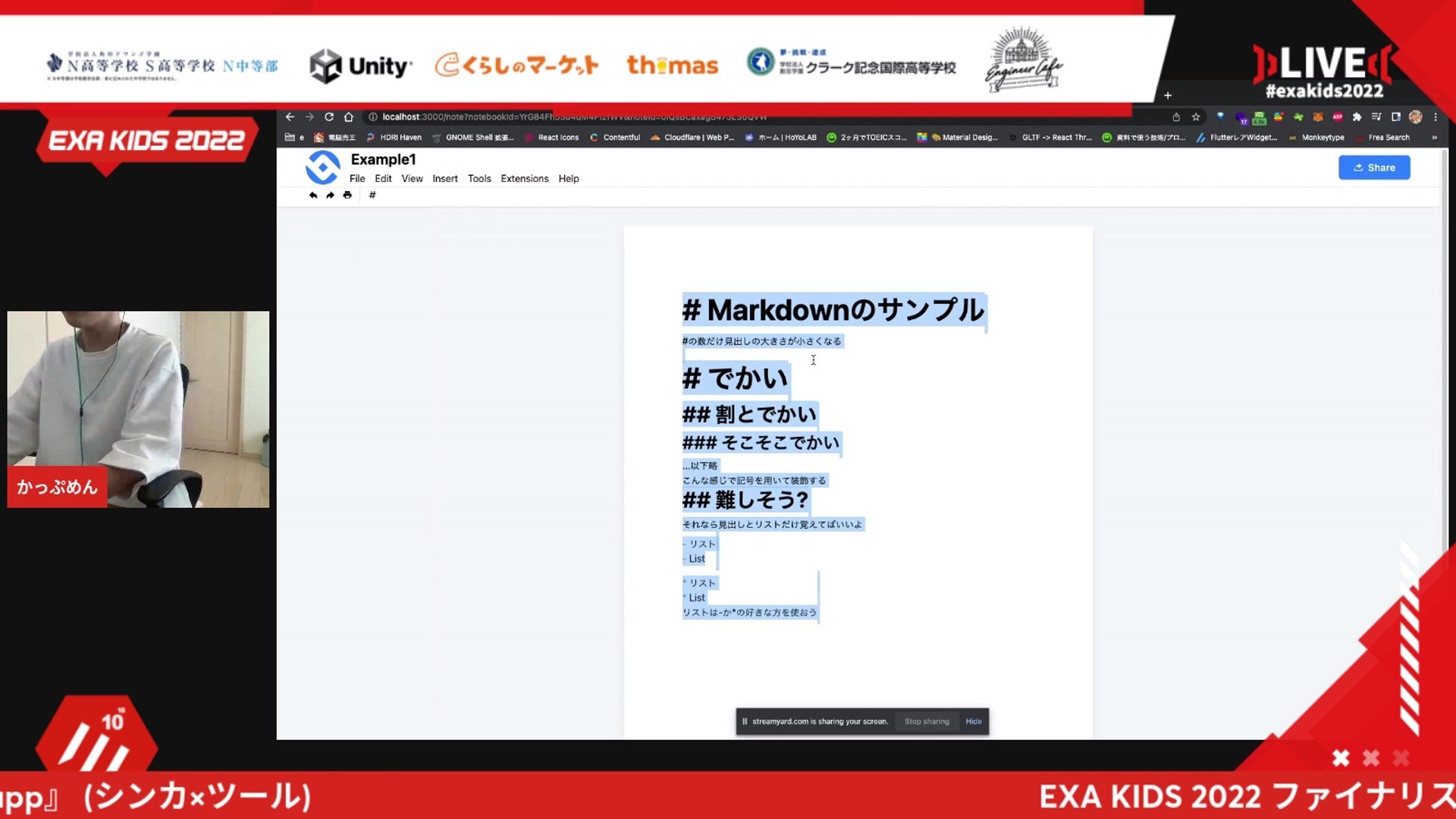Click Stop sharing in streamyard bar
Image resolution: width=1456 pixels, height=819 pixels.
926,721
